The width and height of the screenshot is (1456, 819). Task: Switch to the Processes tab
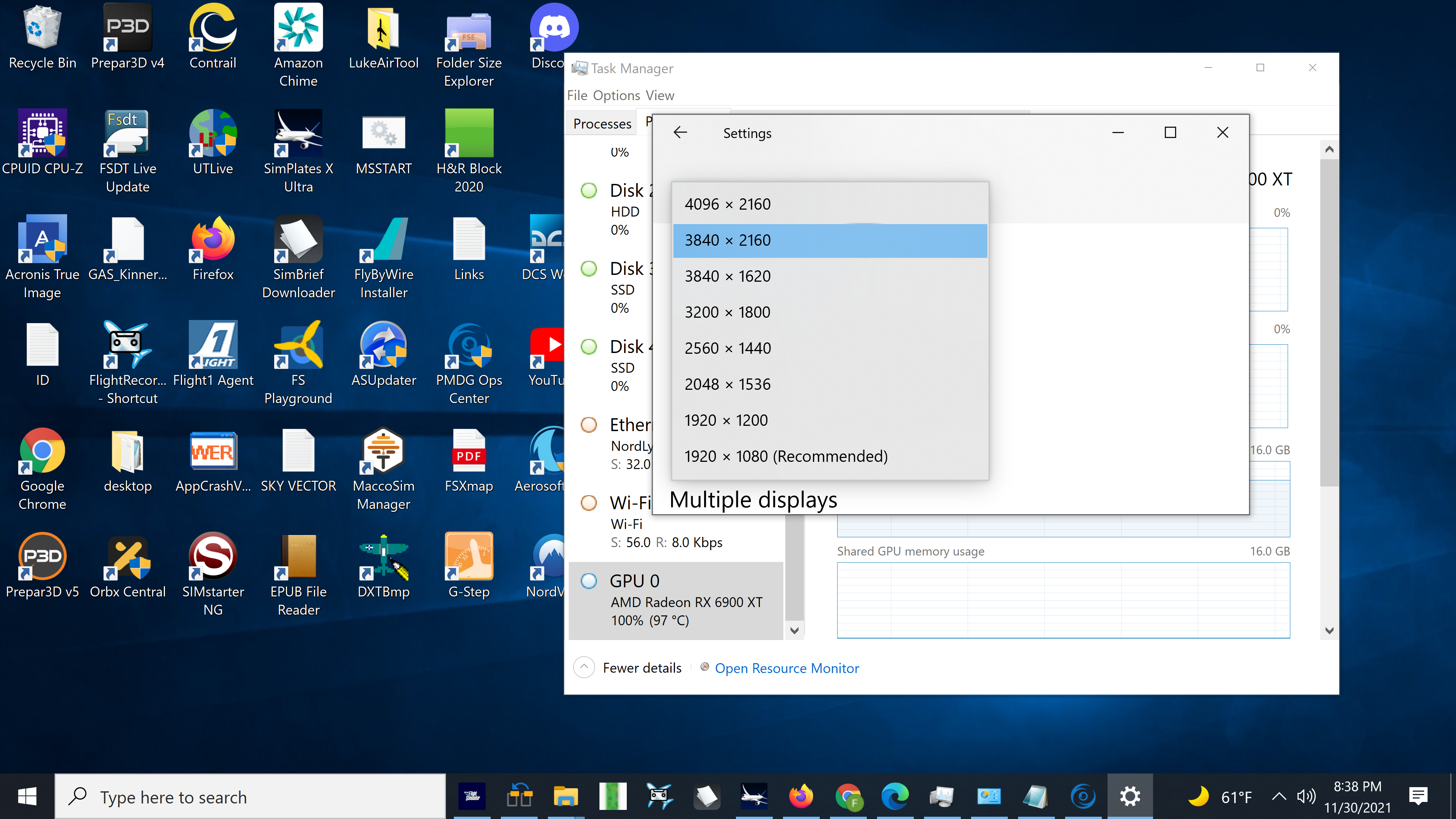tap(602, 123)
